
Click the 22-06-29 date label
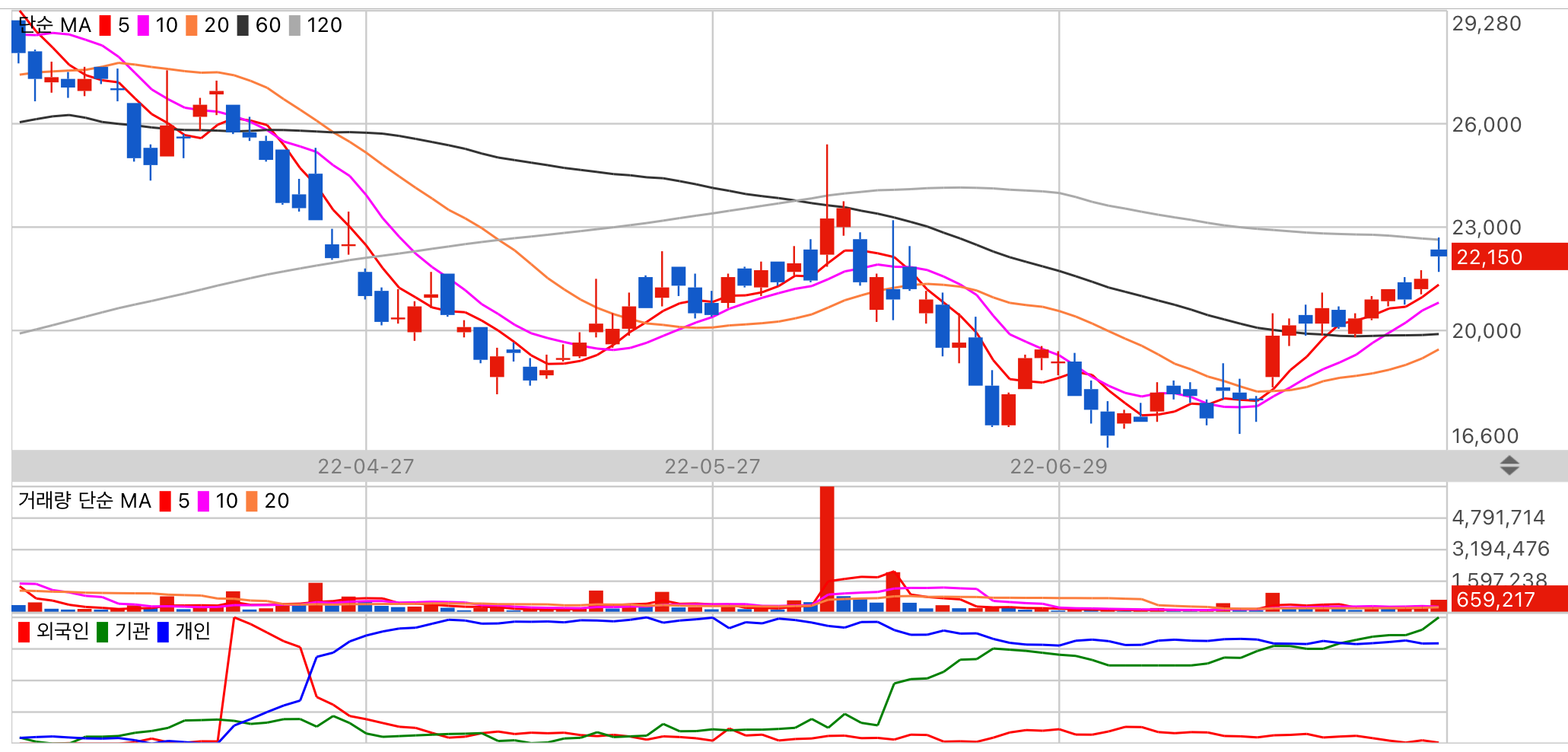coord(1059,467)
